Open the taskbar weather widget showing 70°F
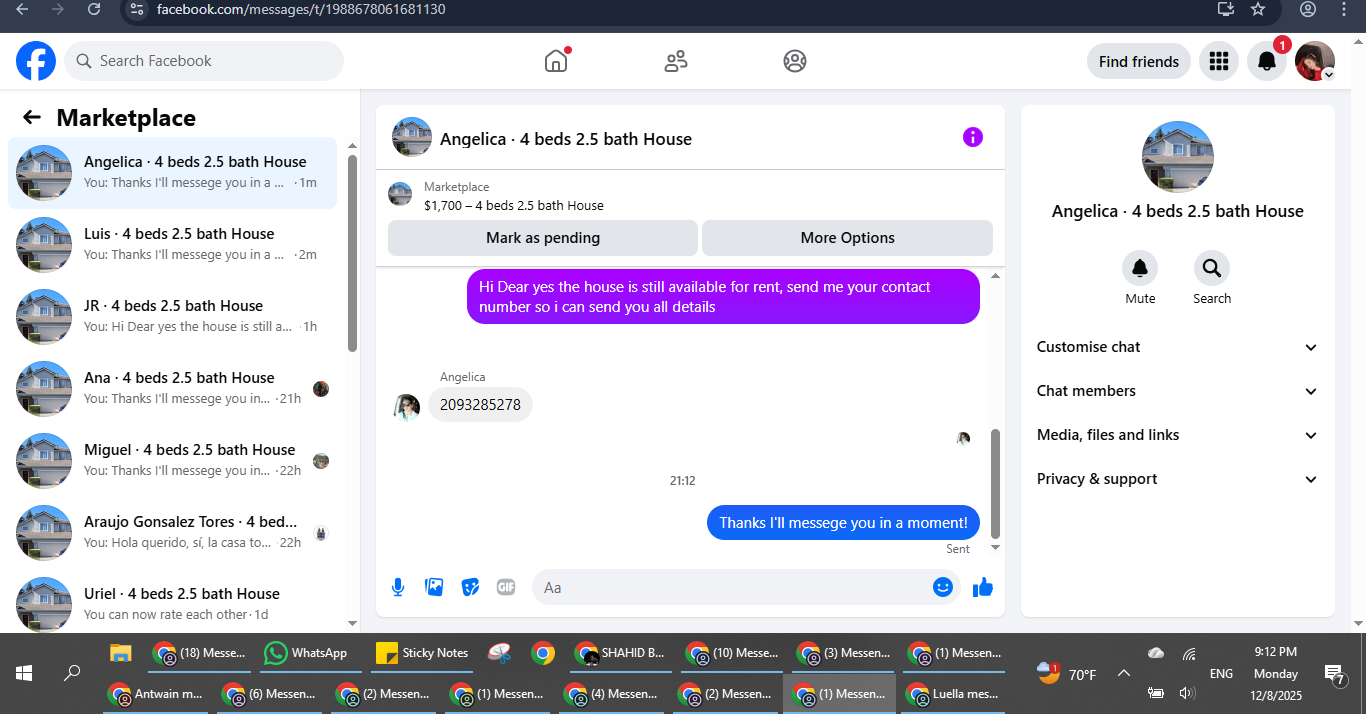Viewport: 1366px width, 714px height. [1067, 674]
